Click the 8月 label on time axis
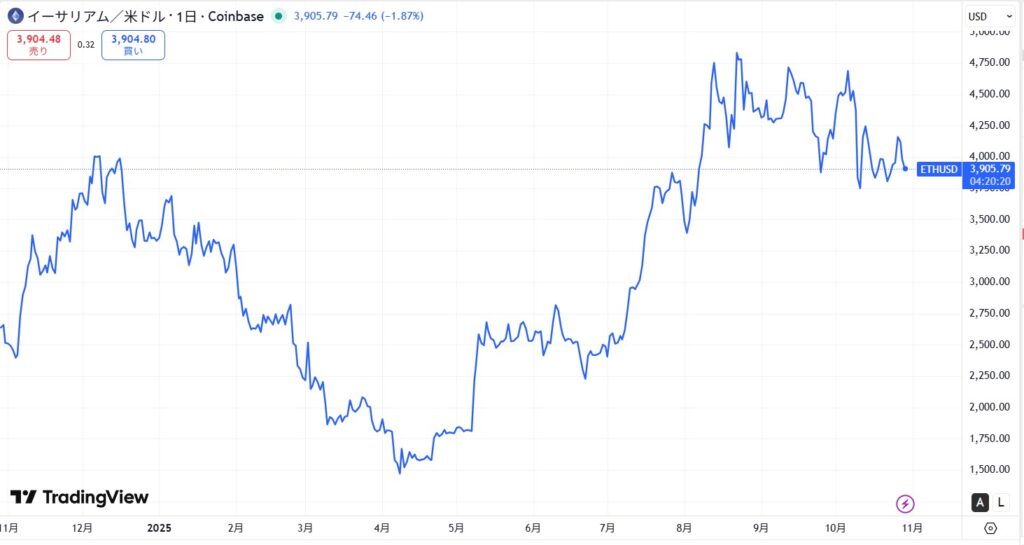 tap(684, 526)
